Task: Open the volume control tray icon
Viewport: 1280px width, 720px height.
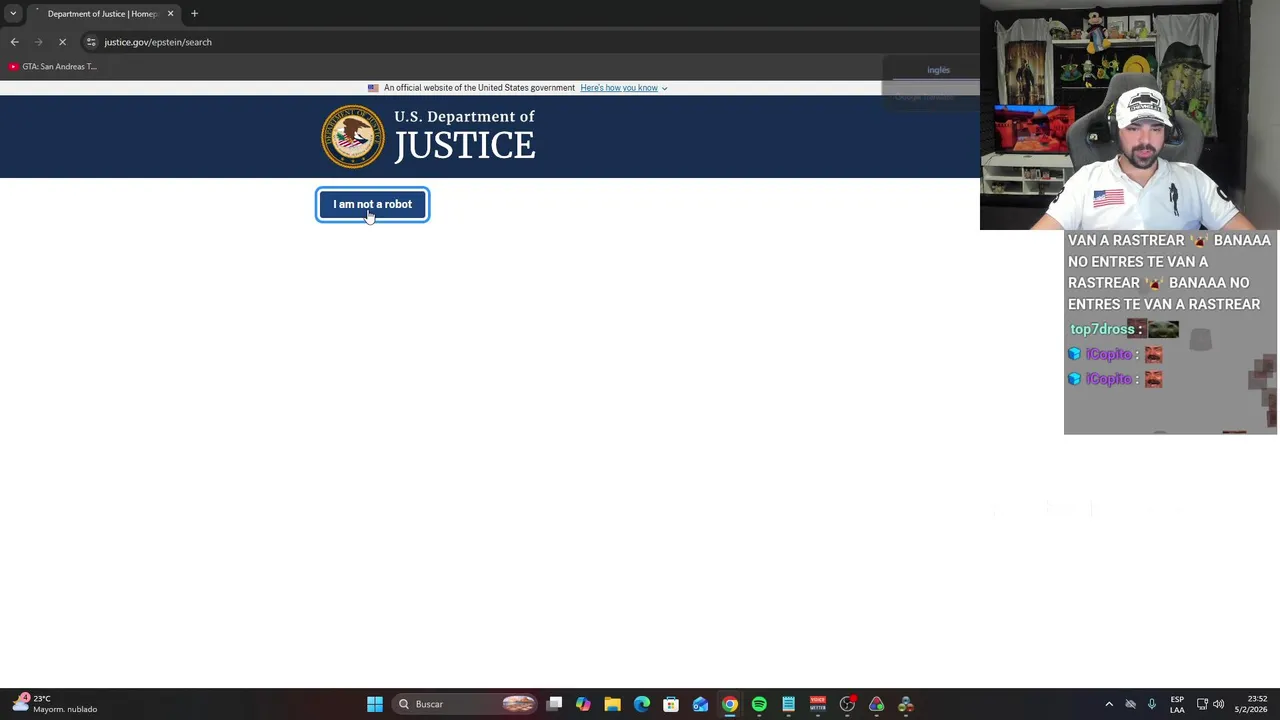Action: [x=1218, y=704]
